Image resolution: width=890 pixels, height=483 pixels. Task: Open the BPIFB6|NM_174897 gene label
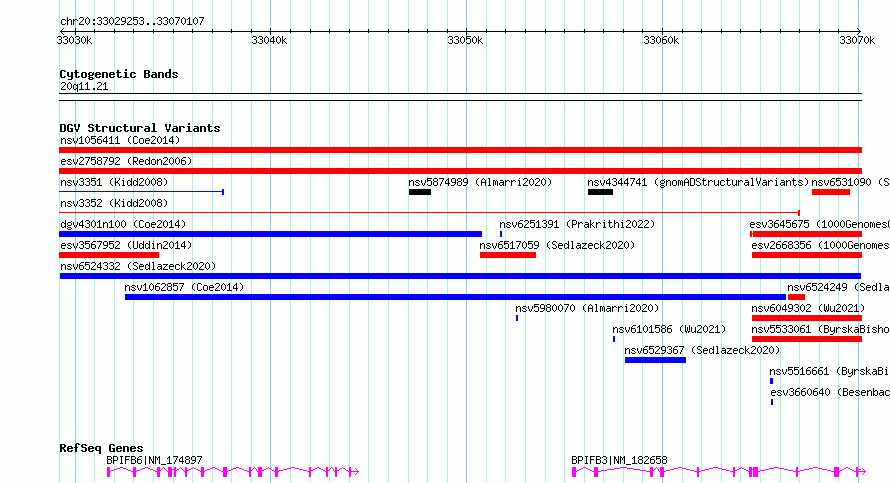[x=154, y=460]
